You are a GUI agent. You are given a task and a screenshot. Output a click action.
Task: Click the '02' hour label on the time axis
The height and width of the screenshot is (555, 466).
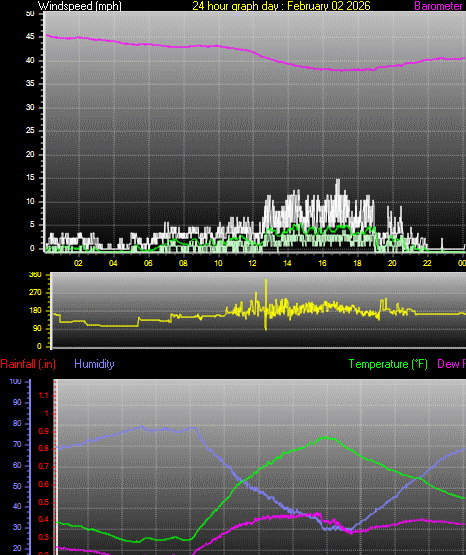click(78, 263)
